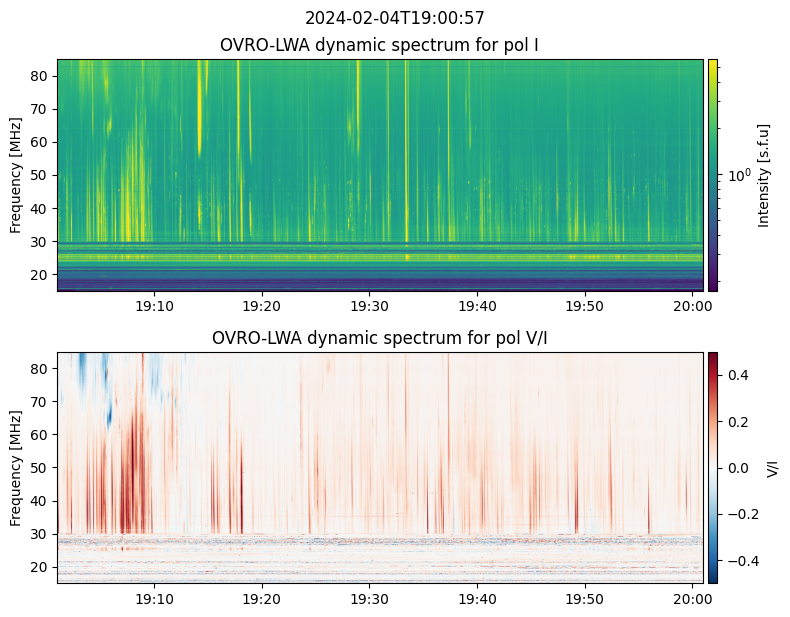
Task: Click the -0.4 tick on V/I colorbar
Action: point(738,560)
